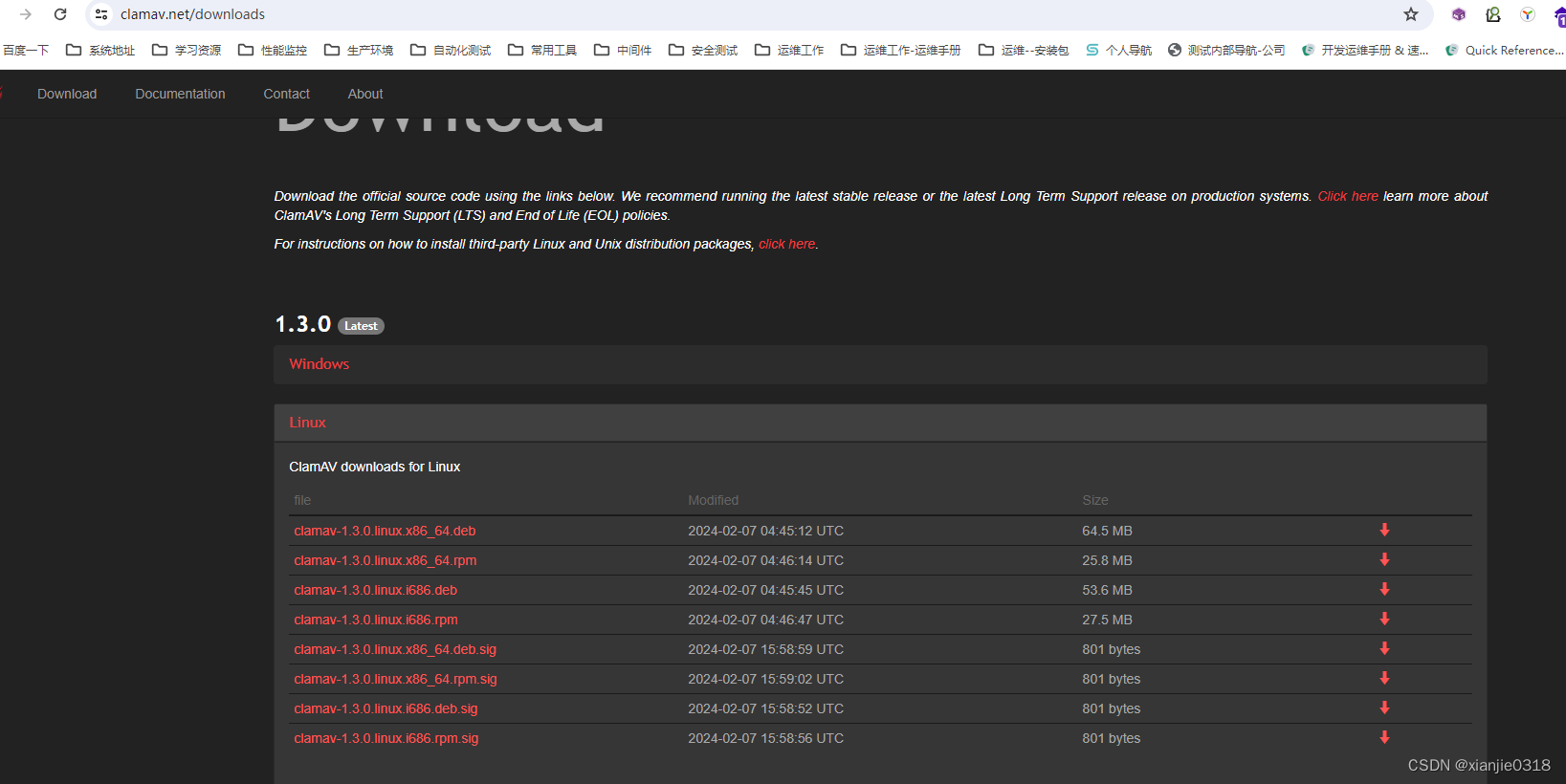The image size is (1566, 784).
Task: Open the purple cube extension icon
Action: click(1459, 14)
